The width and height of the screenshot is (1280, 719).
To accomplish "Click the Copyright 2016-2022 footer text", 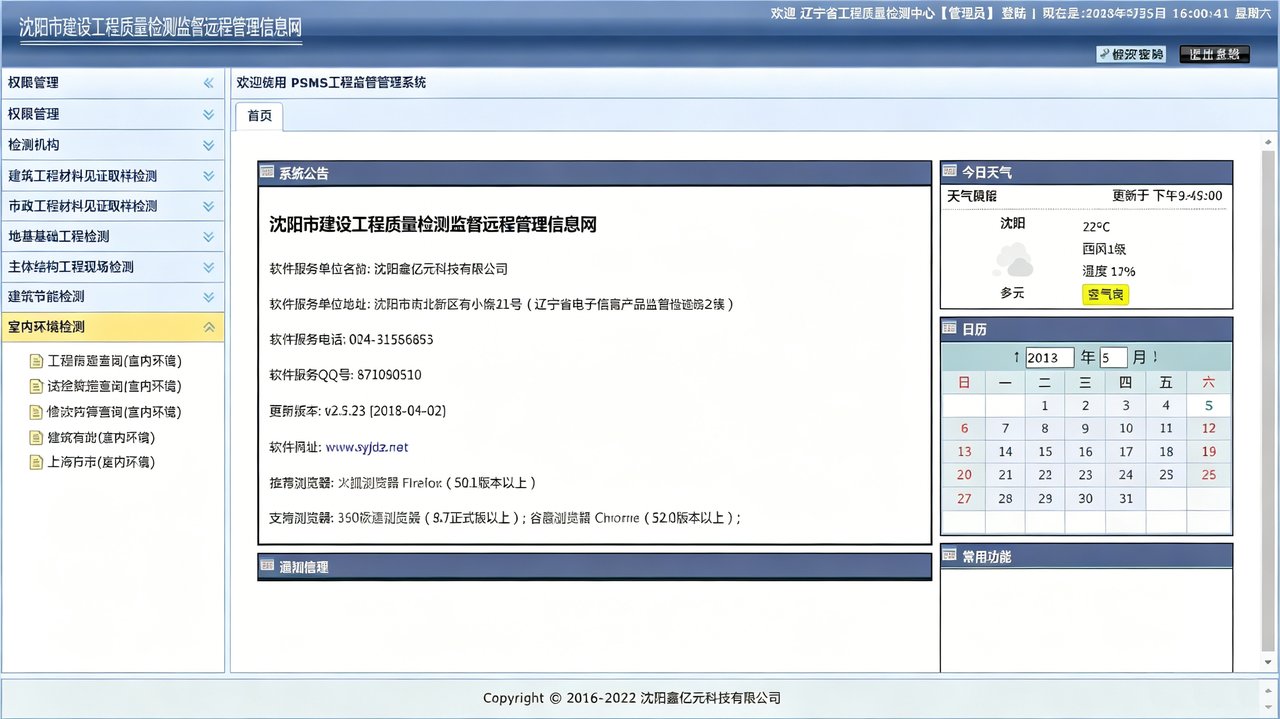I will 632,698.
